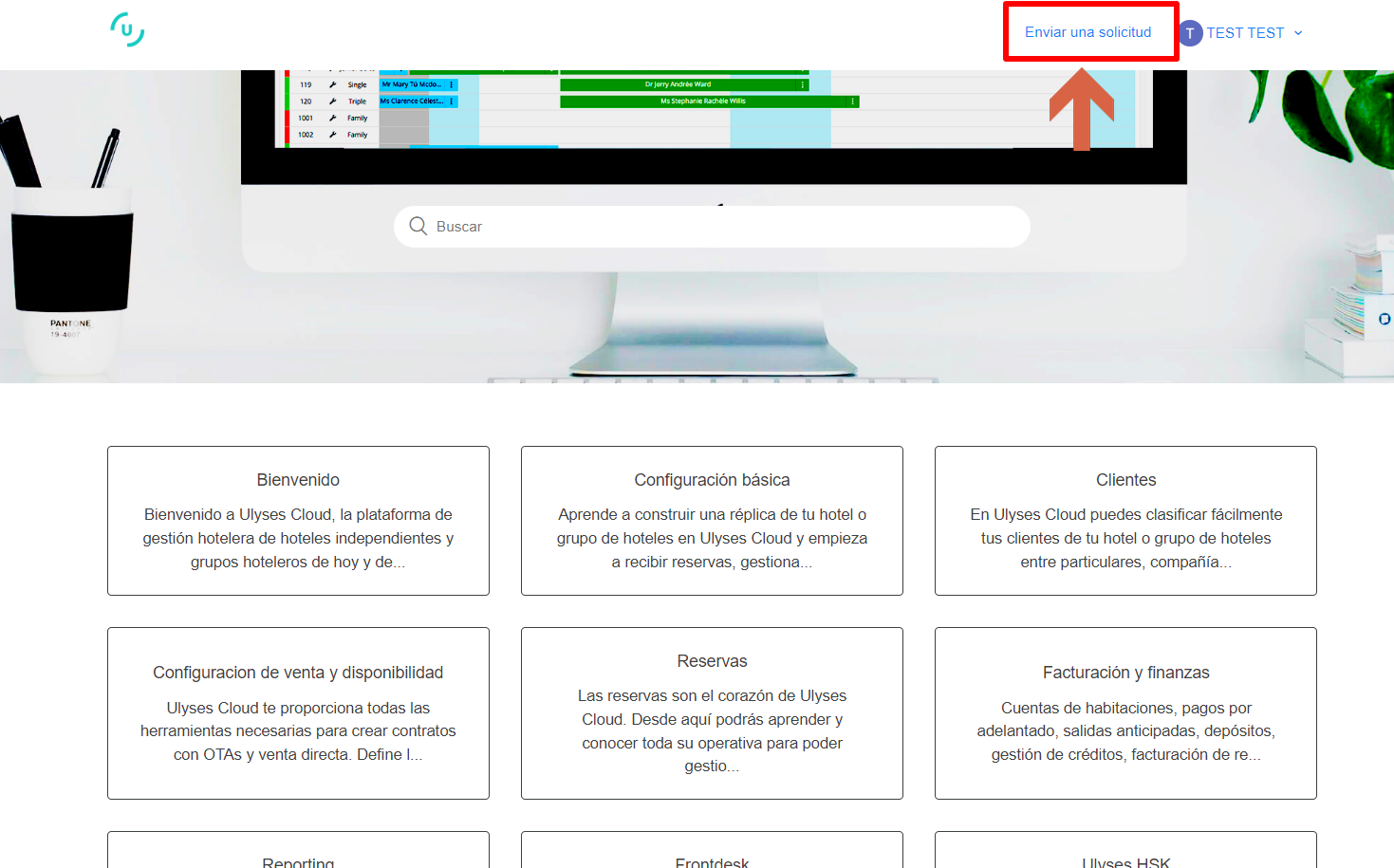Image resolution: width=1394 pixels, height=868 pixels.
Task: Open the Reporting category card
Action: point(298,850)
